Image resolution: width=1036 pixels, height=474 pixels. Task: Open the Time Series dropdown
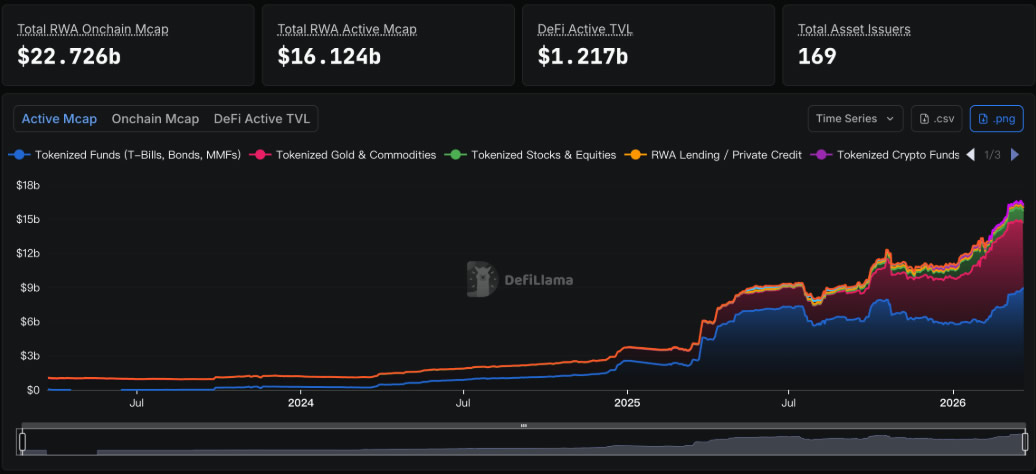[x=855, y=119]
